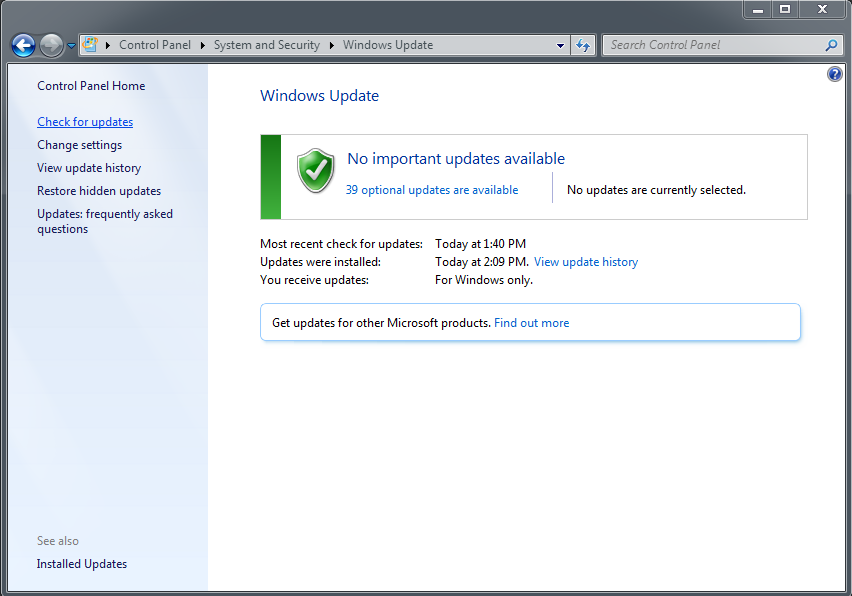852x596 pixels.
Task: Click the 'Today at 1:40 PM' check time
Action: 480,244
